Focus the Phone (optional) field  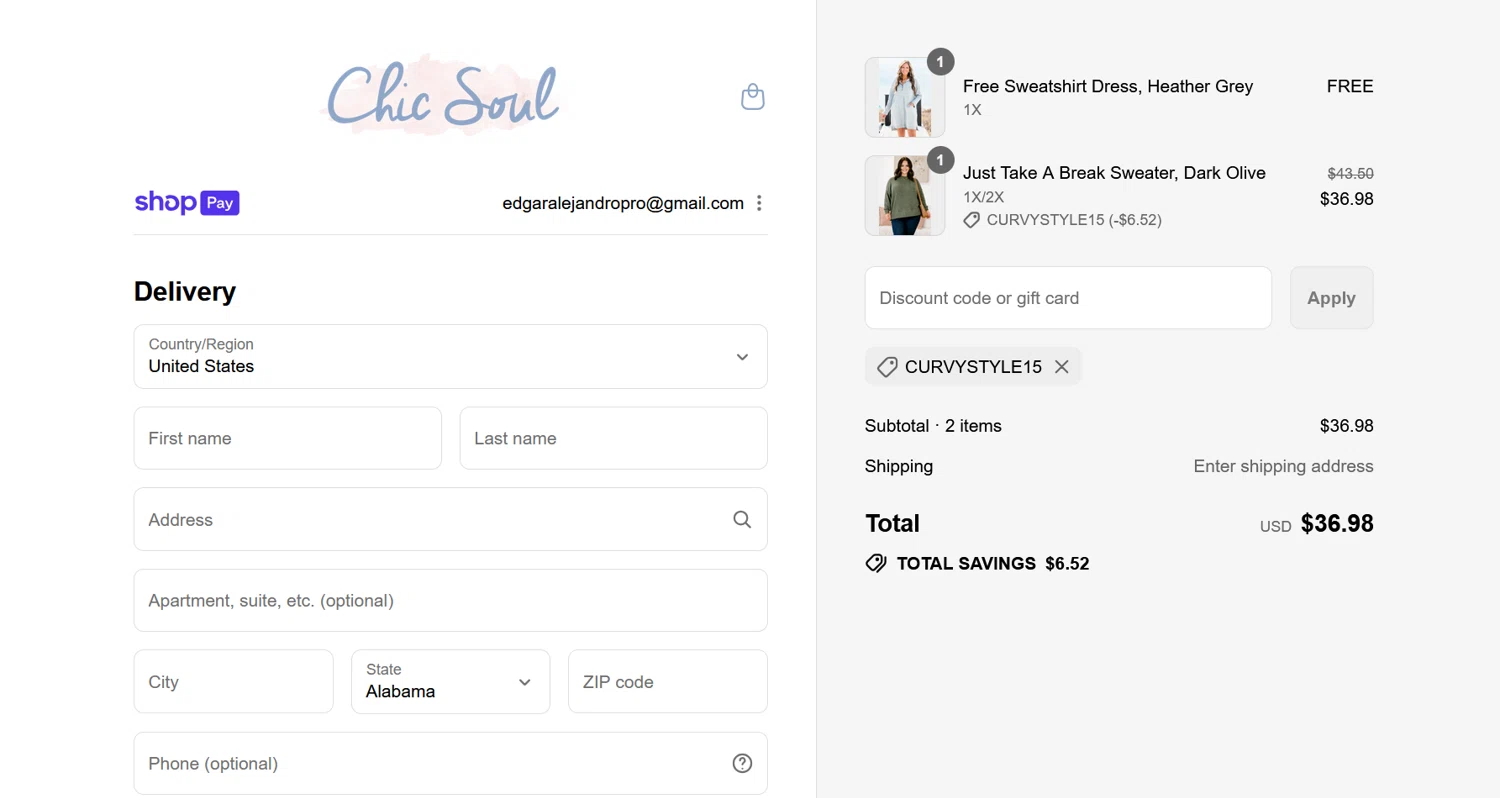point(451,763)
